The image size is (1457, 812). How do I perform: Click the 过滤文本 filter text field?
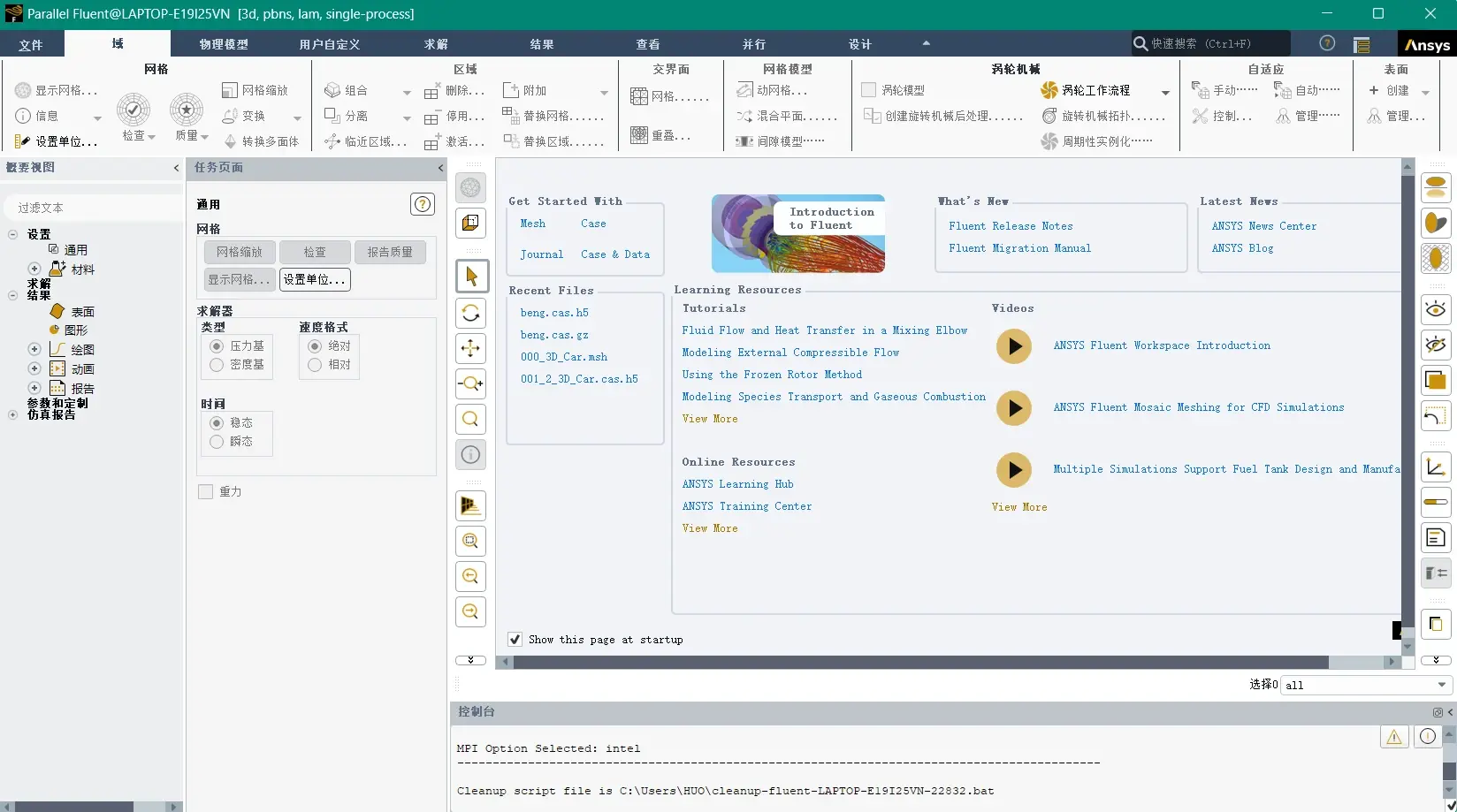pos(94,208)
